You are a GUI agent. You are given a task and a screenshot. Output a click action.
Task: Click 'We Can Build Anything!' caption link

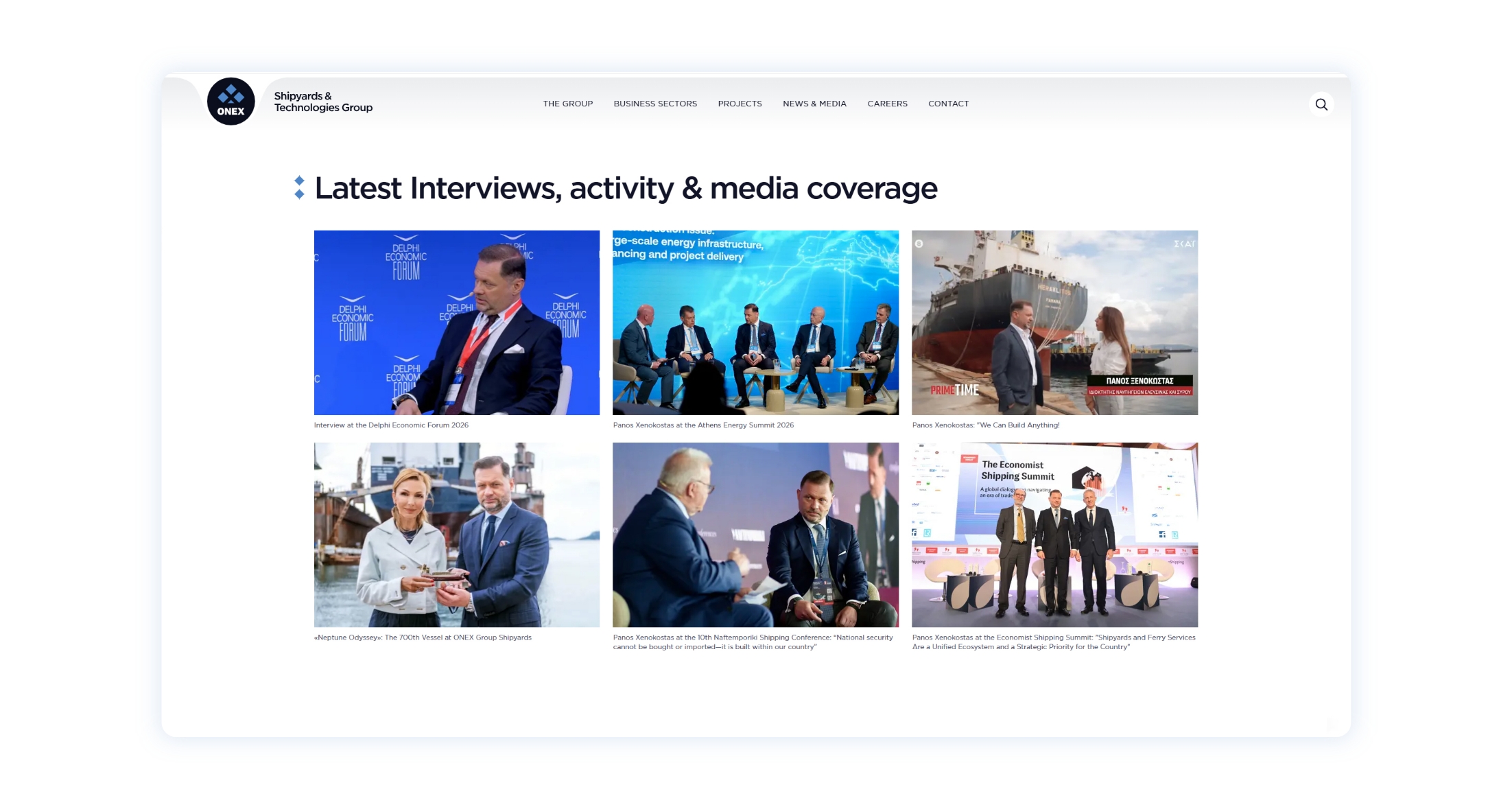coord(986,425)
